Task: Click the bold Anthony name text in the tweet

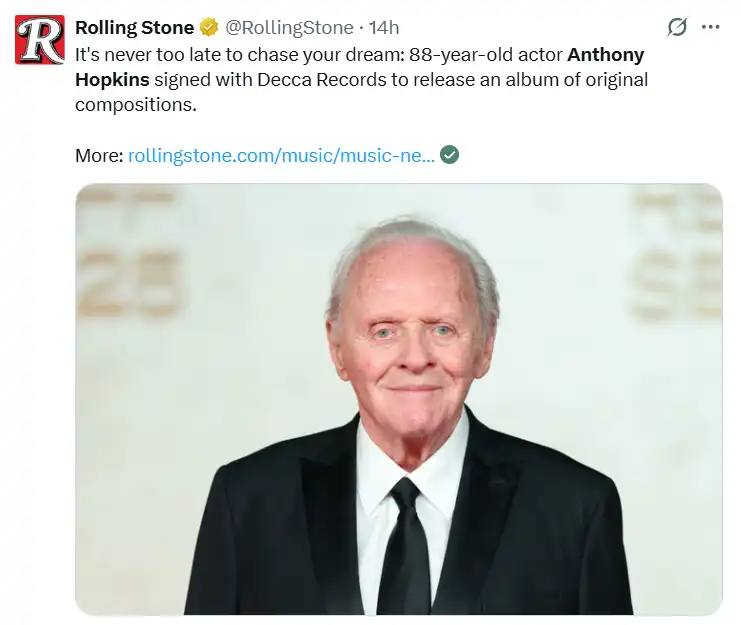Action: point(605,55)
